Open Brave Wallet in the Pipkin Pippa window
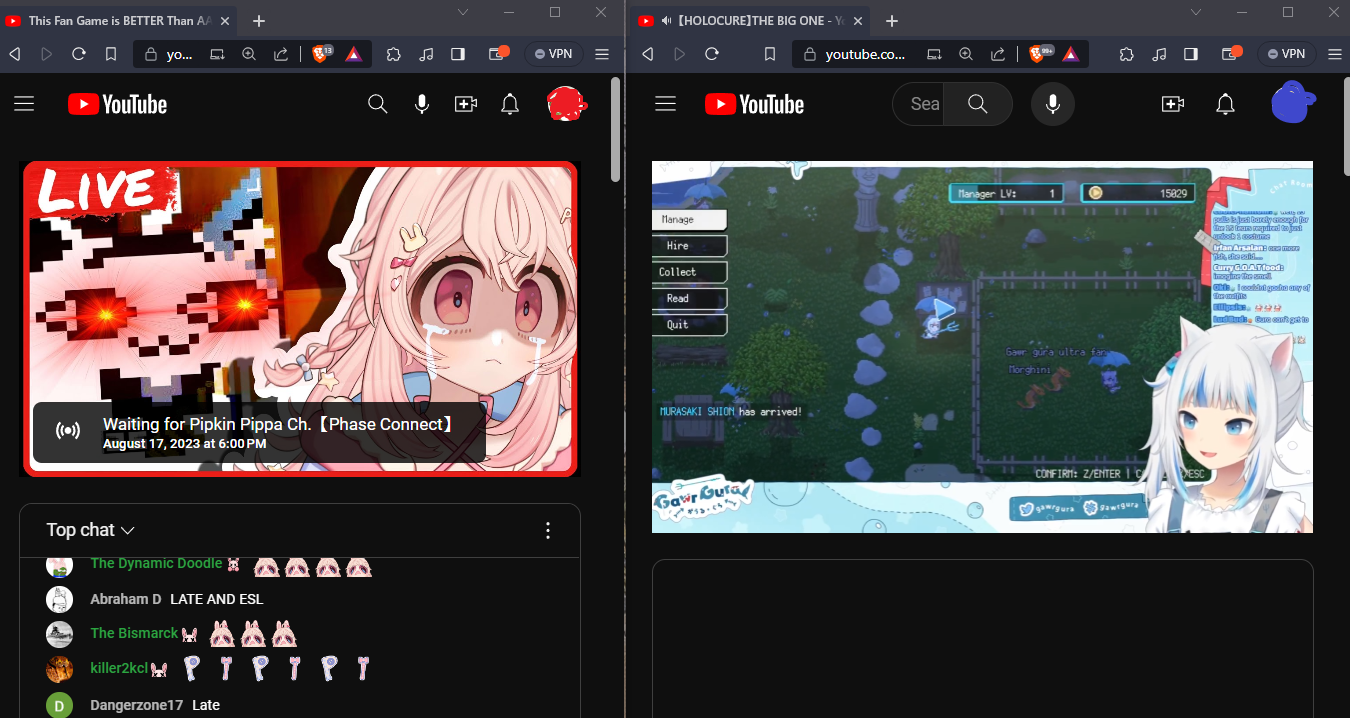 click(x=498, y=54)
